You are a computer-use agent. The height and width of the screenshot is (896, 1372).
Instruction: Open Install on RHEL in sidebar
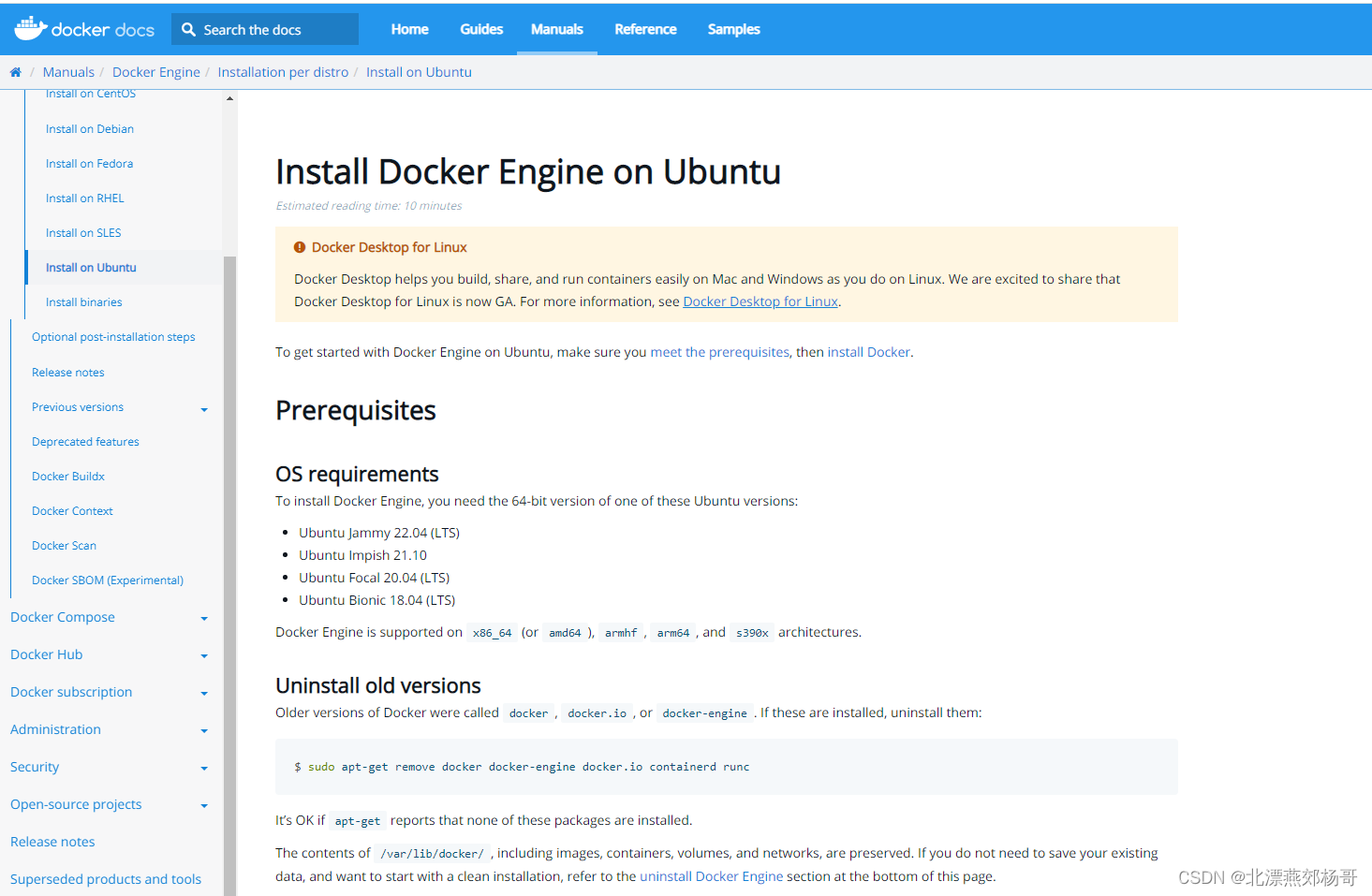click(x=85, y=198)
